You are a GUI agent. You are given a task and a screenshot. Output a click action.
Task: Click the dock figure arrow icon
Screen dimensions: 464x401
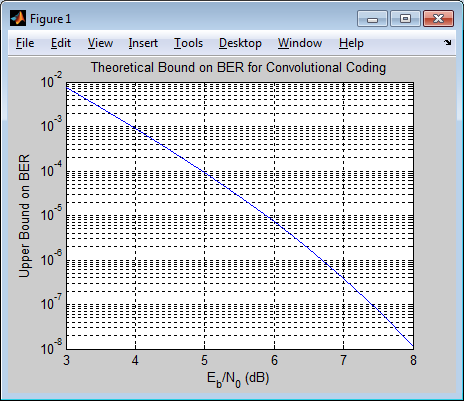click(x=447, y=42)
